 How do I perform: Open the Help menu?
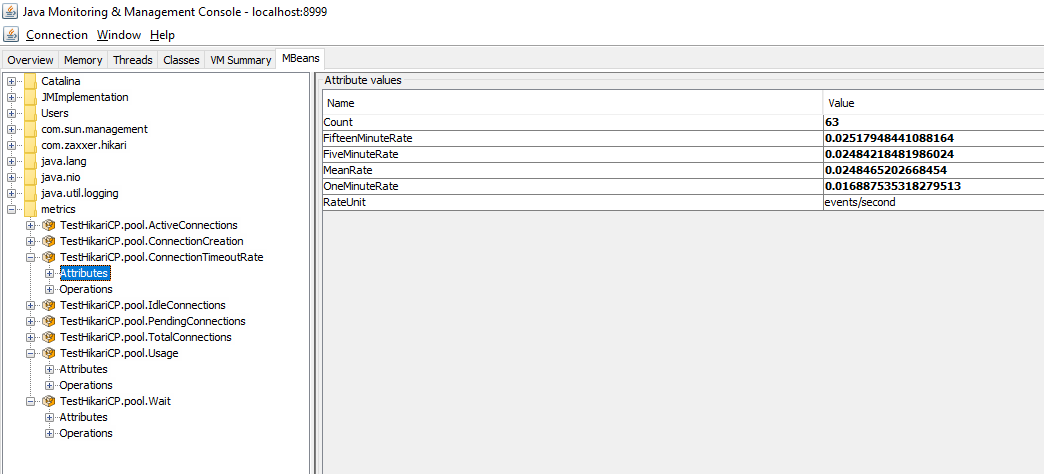(162, 35)
